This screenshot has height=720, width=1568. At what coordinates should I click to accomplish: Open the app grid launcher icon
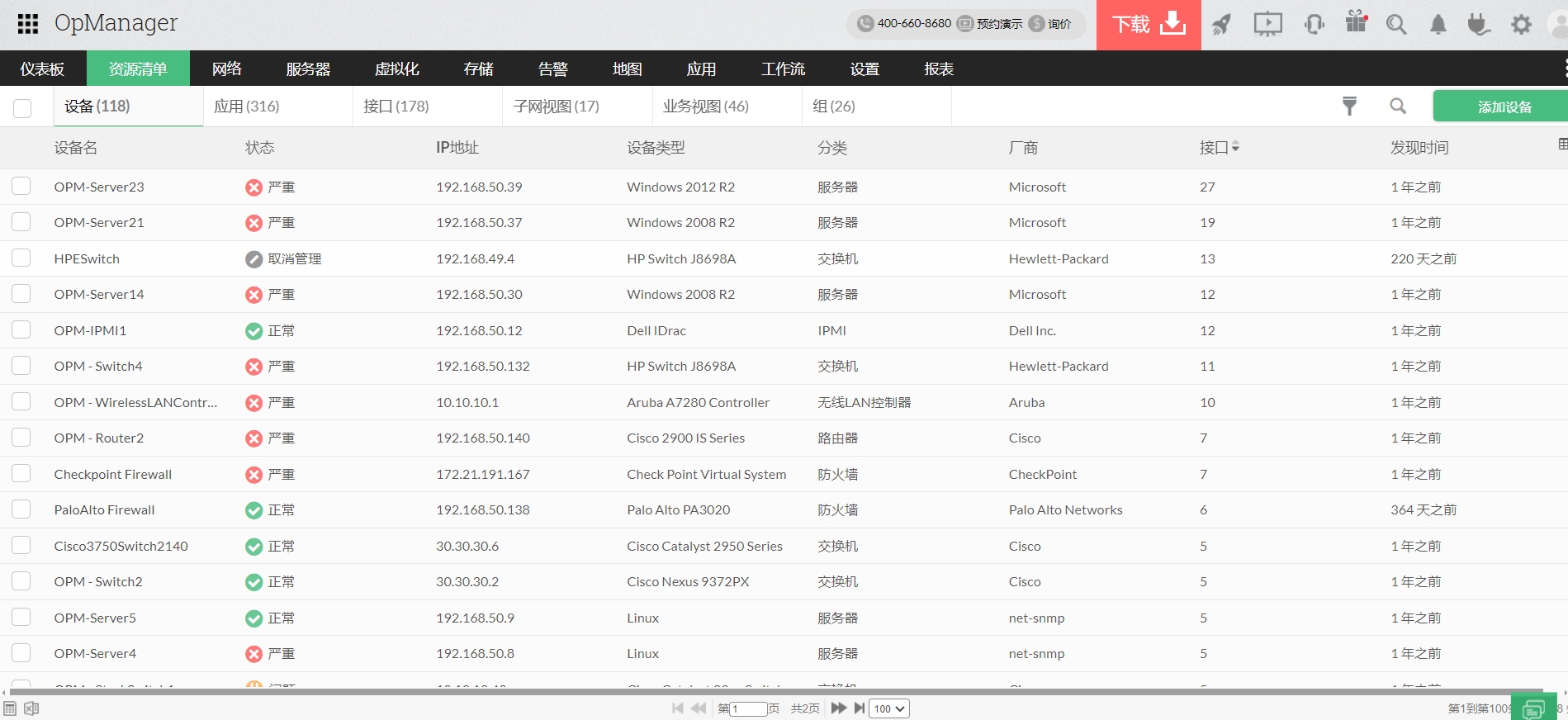(28, 24)
